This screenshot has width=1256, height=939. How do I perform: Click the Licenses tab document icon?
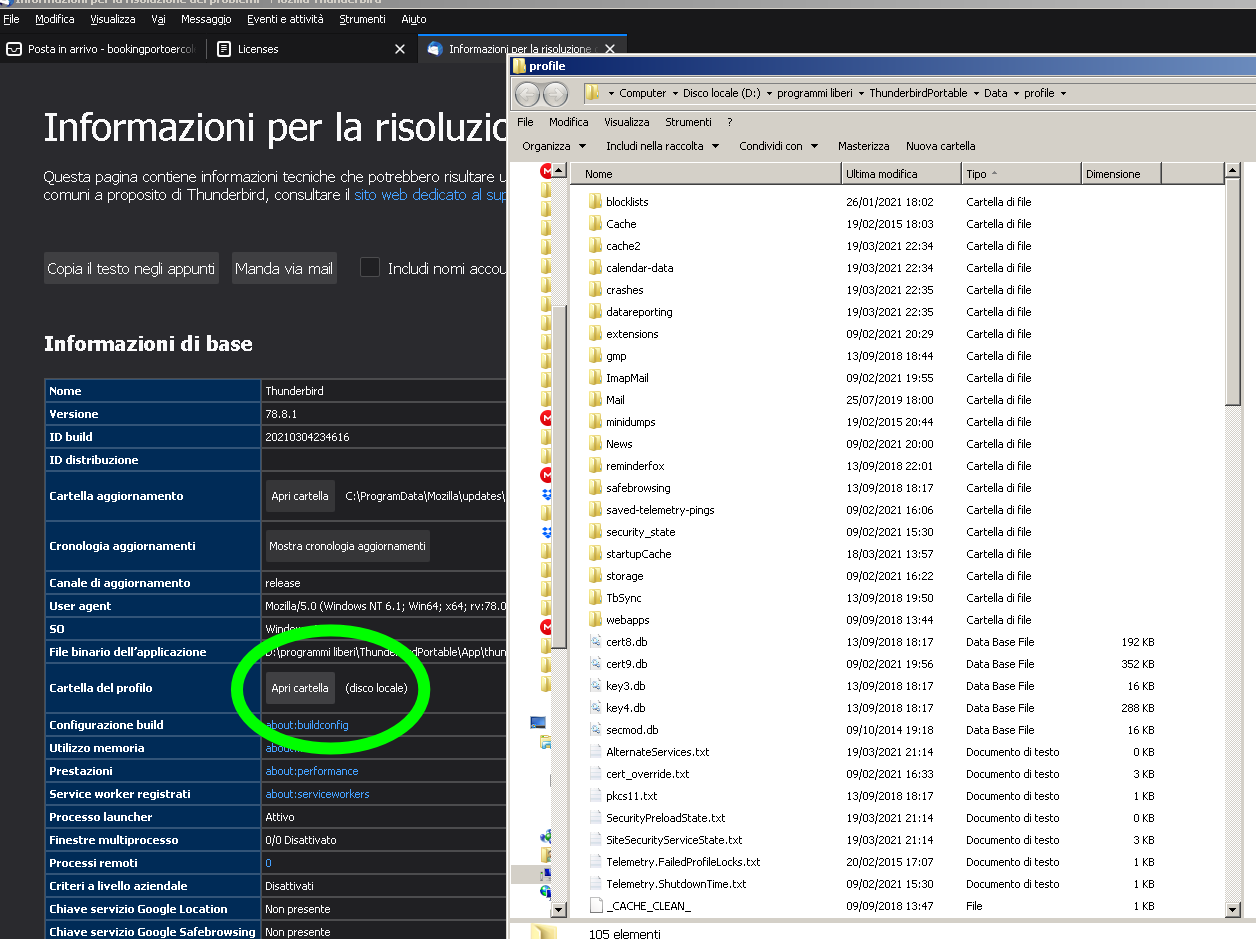[x=224, y=49]
